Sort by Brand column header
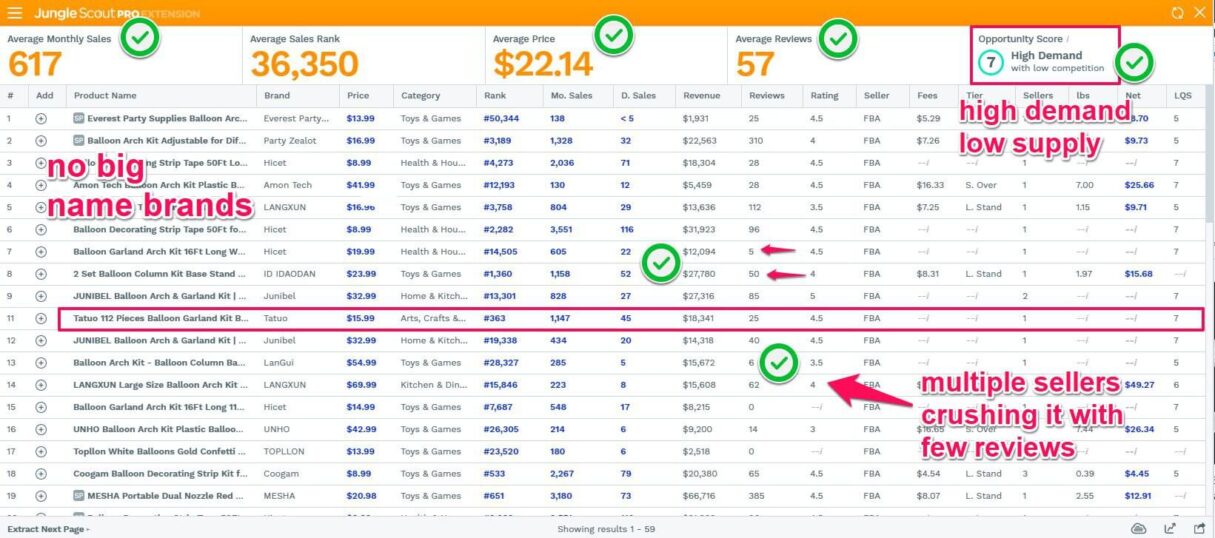This screenshot has height=538, width=1215. click(x=277, y=96)
